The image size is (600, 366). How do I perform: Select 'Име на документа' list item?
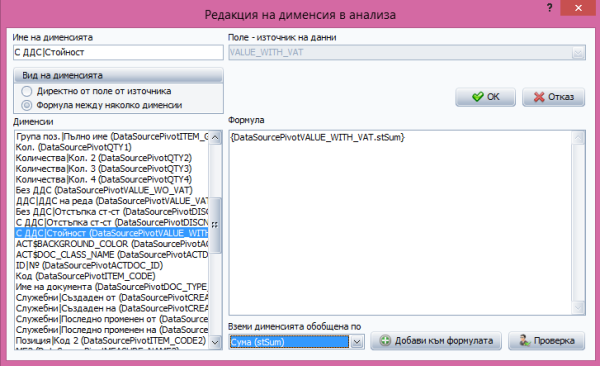(112, 287)
